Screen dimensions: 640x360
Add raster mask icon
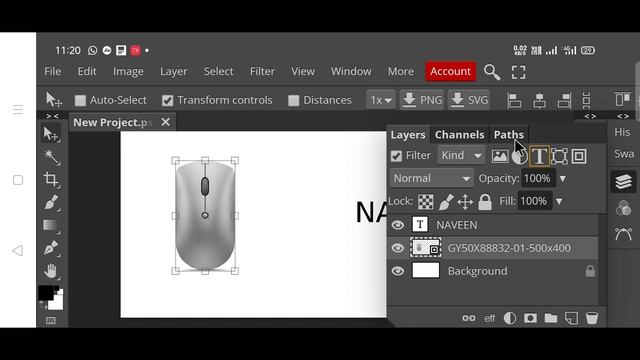point(530,318)
